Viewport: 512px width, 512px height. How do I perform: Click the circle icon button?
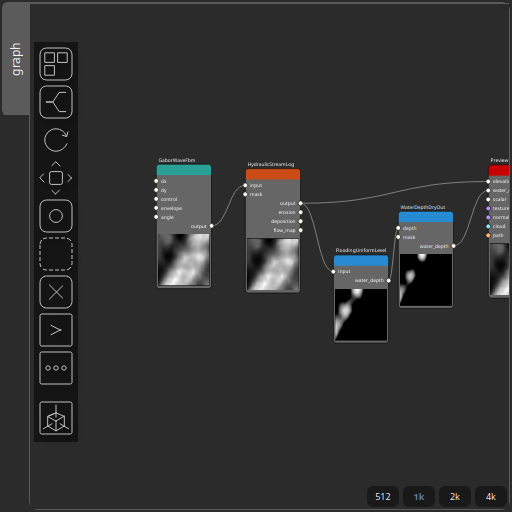click(x=56, y=216)
